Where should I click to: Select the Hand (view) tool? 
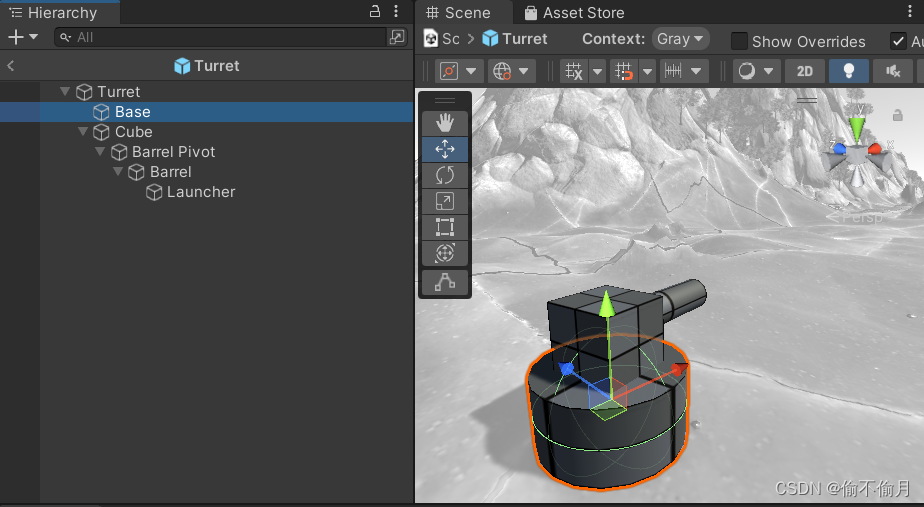click(x=445, y=123)
